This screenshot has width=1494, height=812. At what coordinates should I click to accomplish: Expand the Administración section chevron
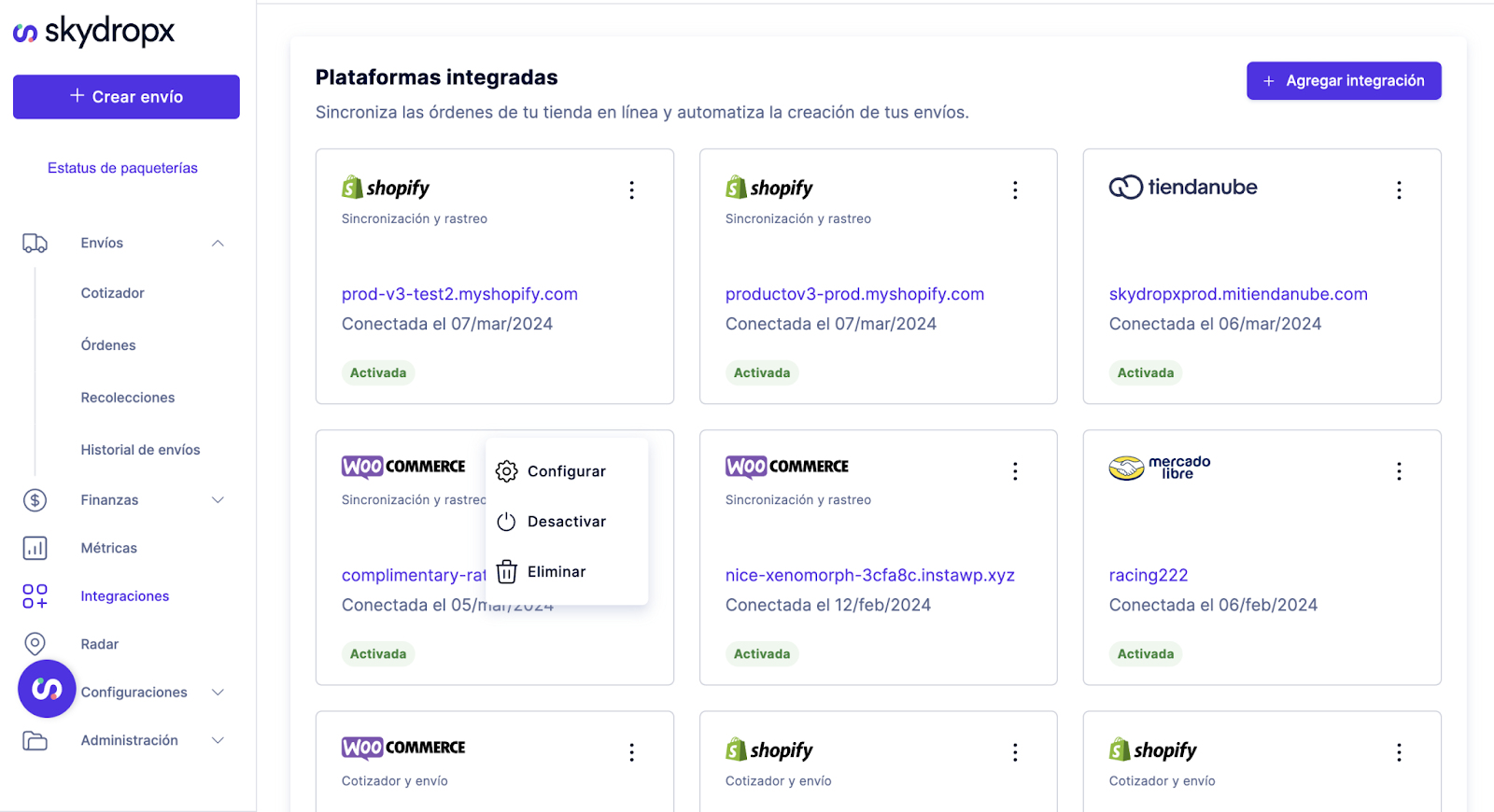pyautogui.click(x=218, y=741)
